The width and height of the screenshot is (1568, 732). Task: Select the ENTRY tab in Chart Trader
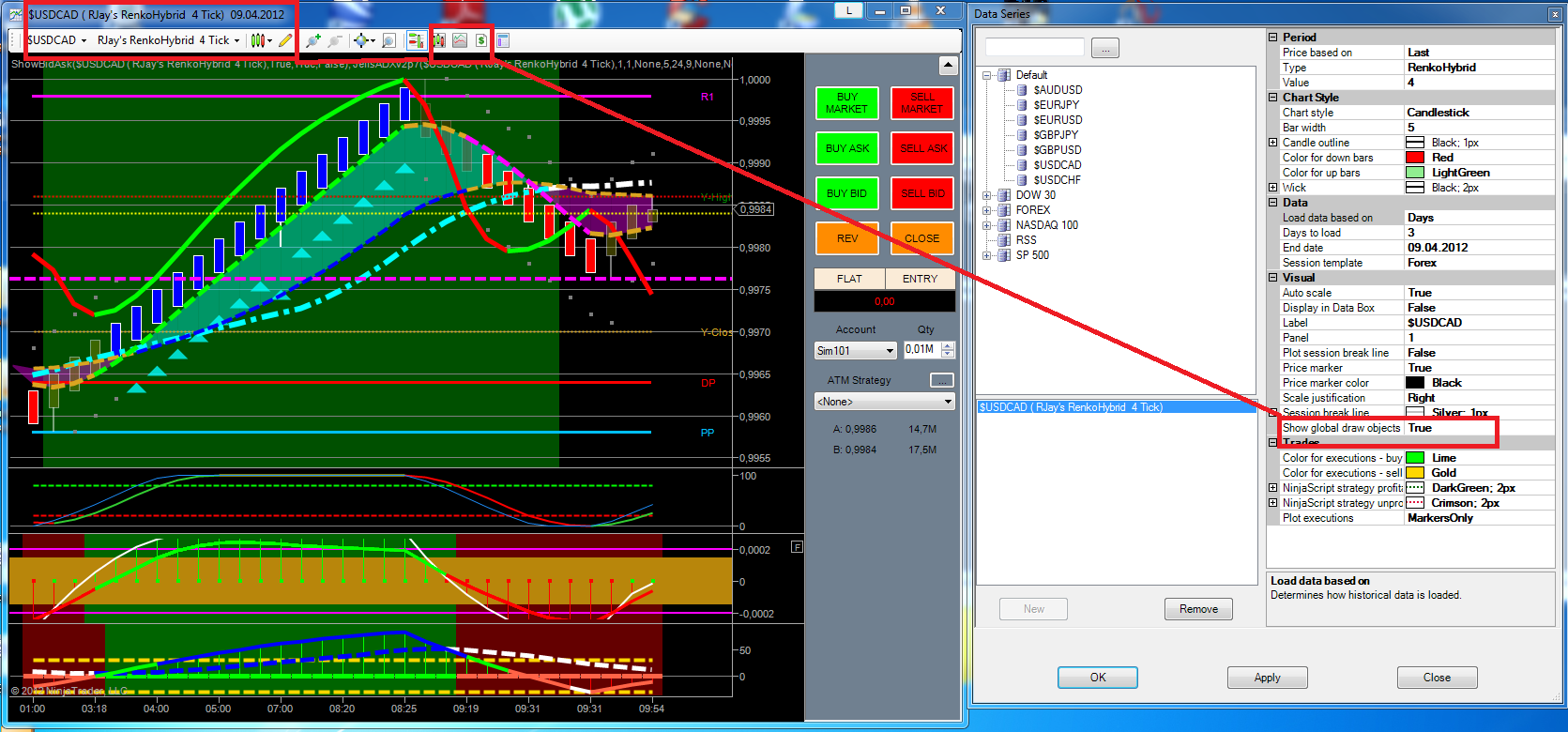click(x=921, y=279)
